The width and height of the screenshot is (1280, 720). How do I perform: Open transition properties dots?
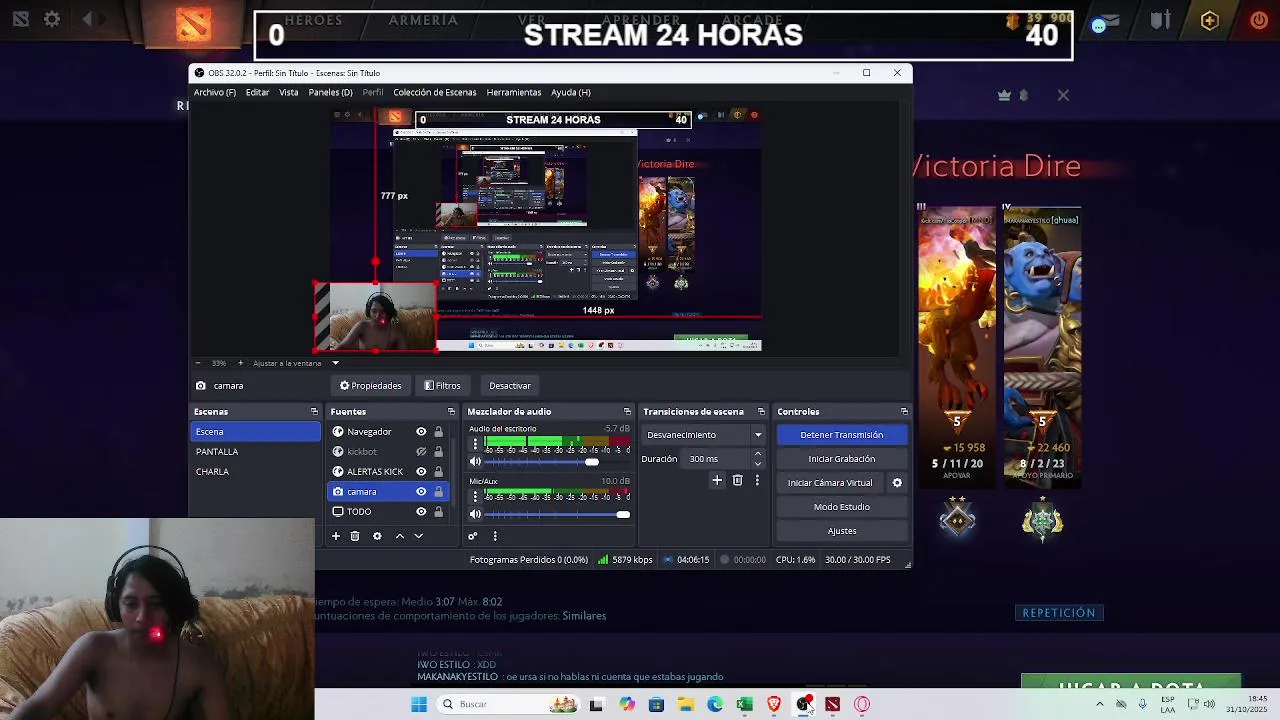757,481
